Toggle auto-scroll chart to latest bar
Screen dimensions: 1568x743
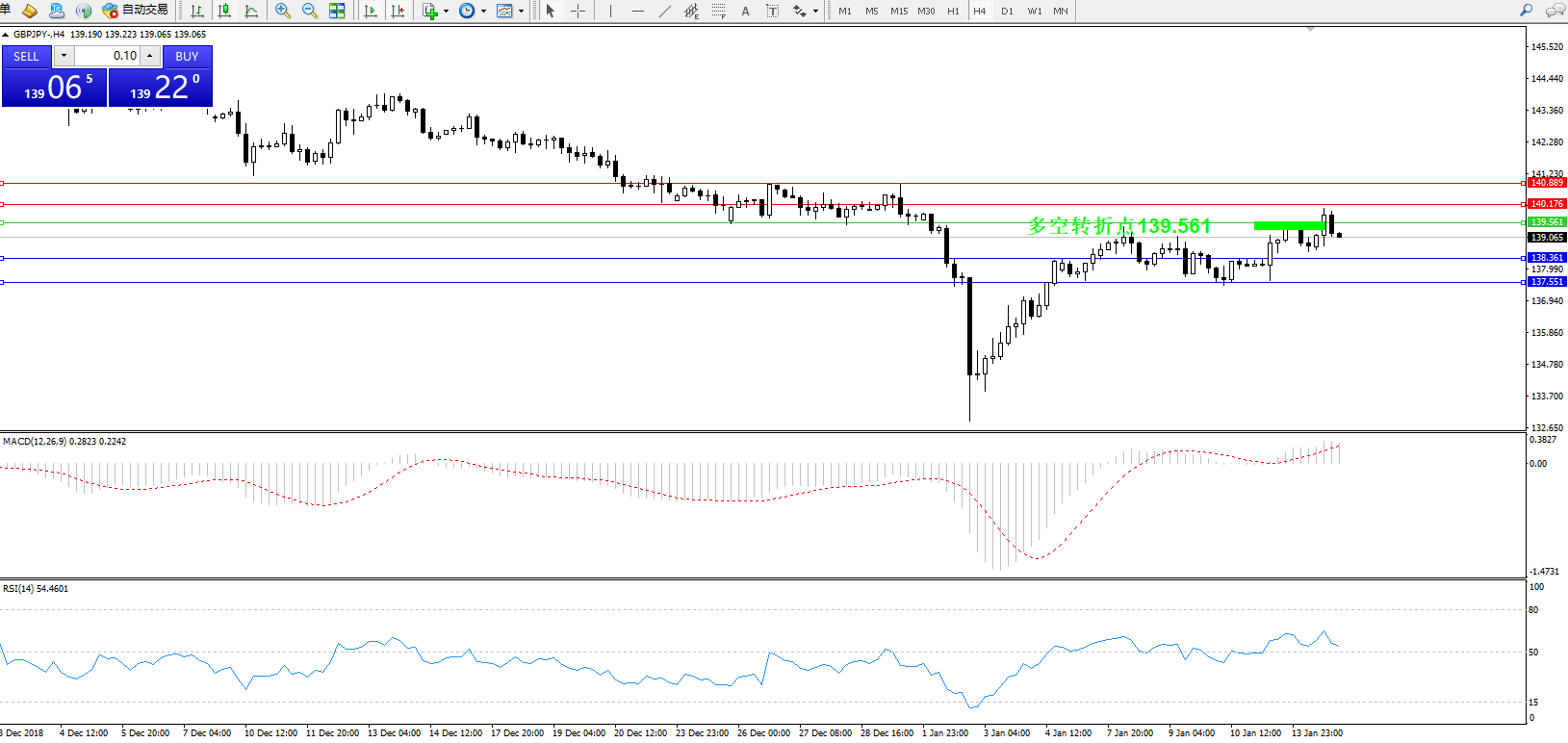[x=371, y=11]
